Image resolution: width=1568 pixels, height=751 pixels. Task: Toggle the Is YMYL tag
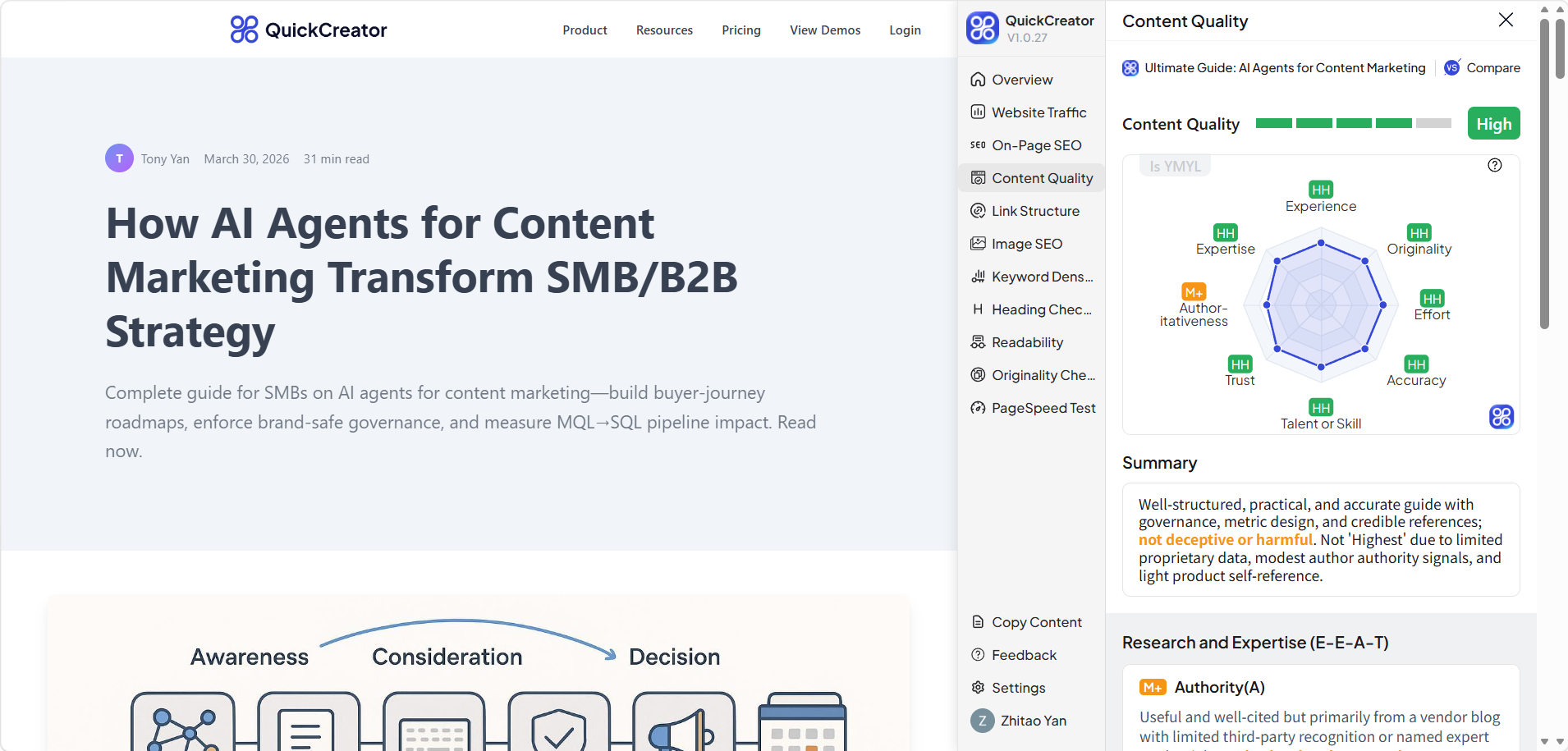1174,167
